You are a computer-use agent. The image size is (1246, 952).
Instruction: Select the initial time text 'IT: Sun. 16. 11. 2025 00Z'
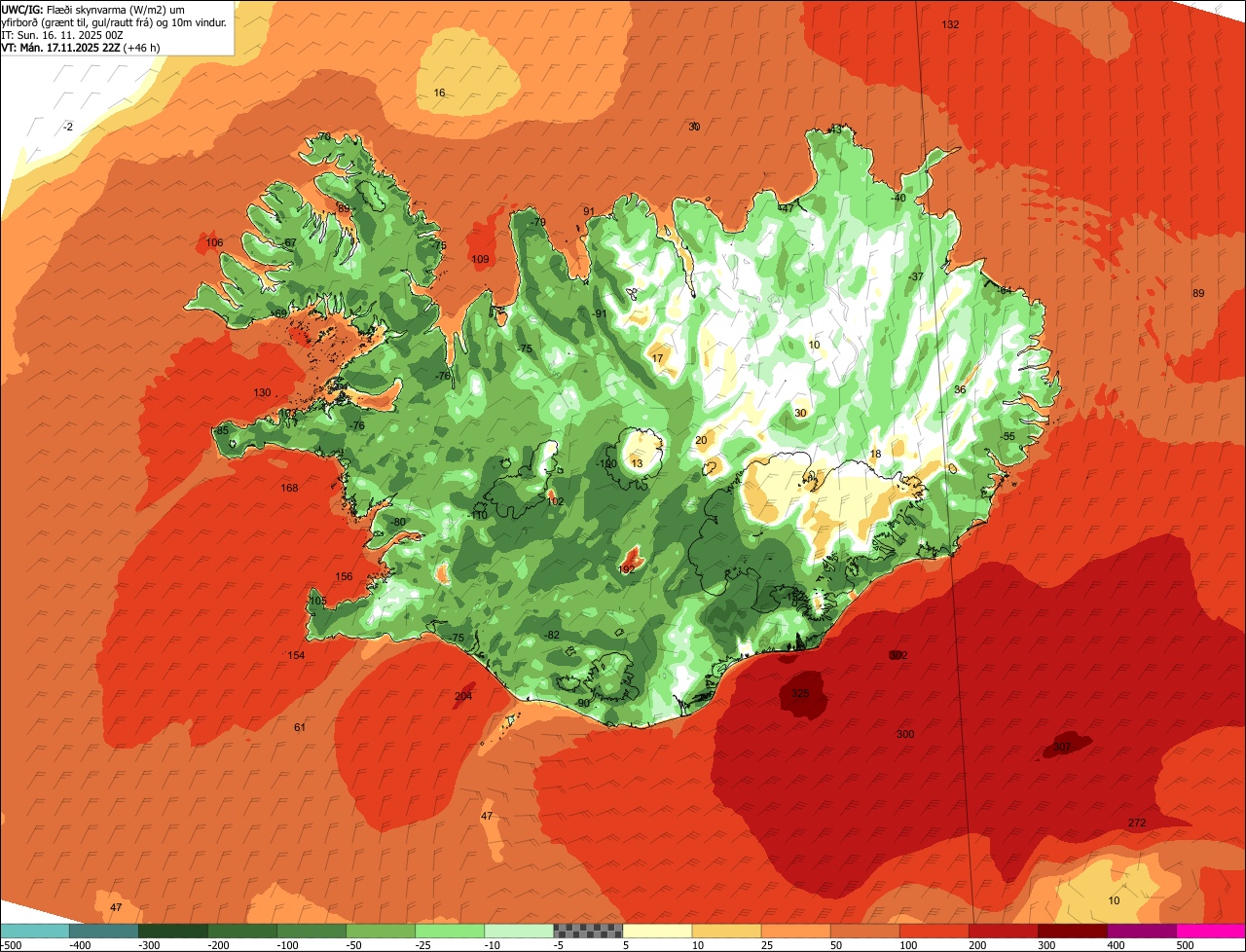click(x=62, y=35)
